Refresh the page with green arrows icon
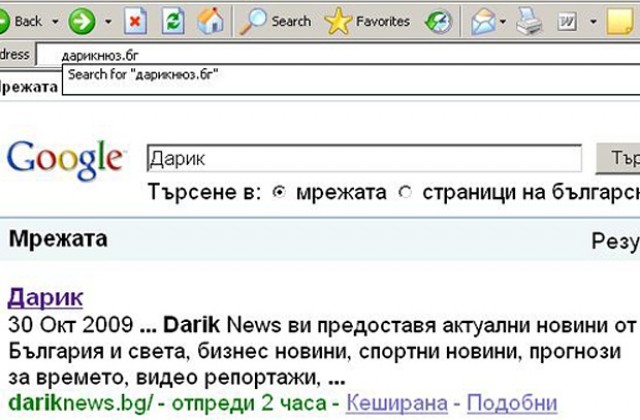 (173, 21)
